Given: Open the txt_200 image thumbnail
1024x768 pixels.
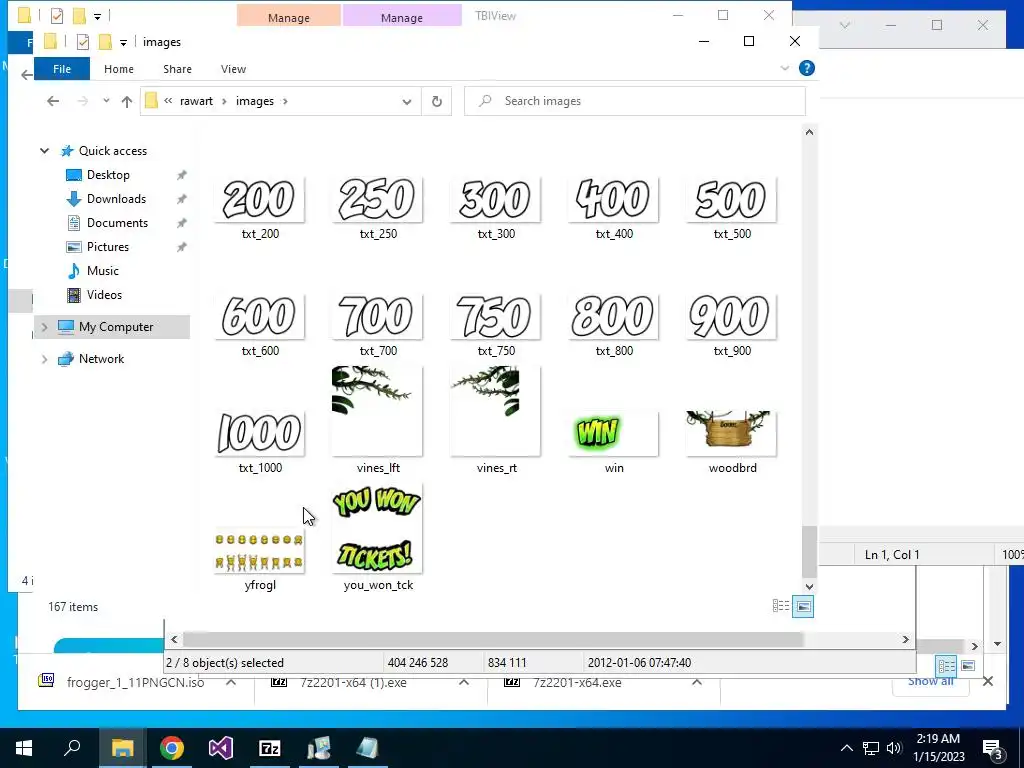Looking at the screenshot, I should (x=259, y=200).
